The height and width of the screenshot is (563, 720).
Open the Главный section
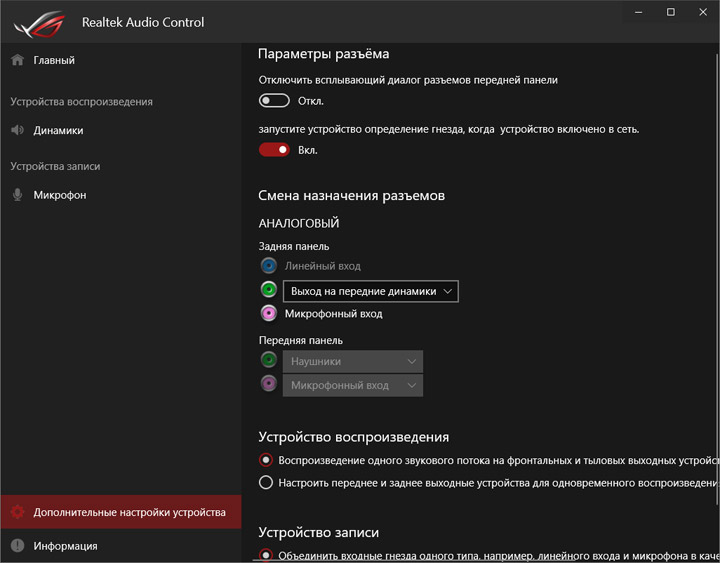(x=54, y=60)
